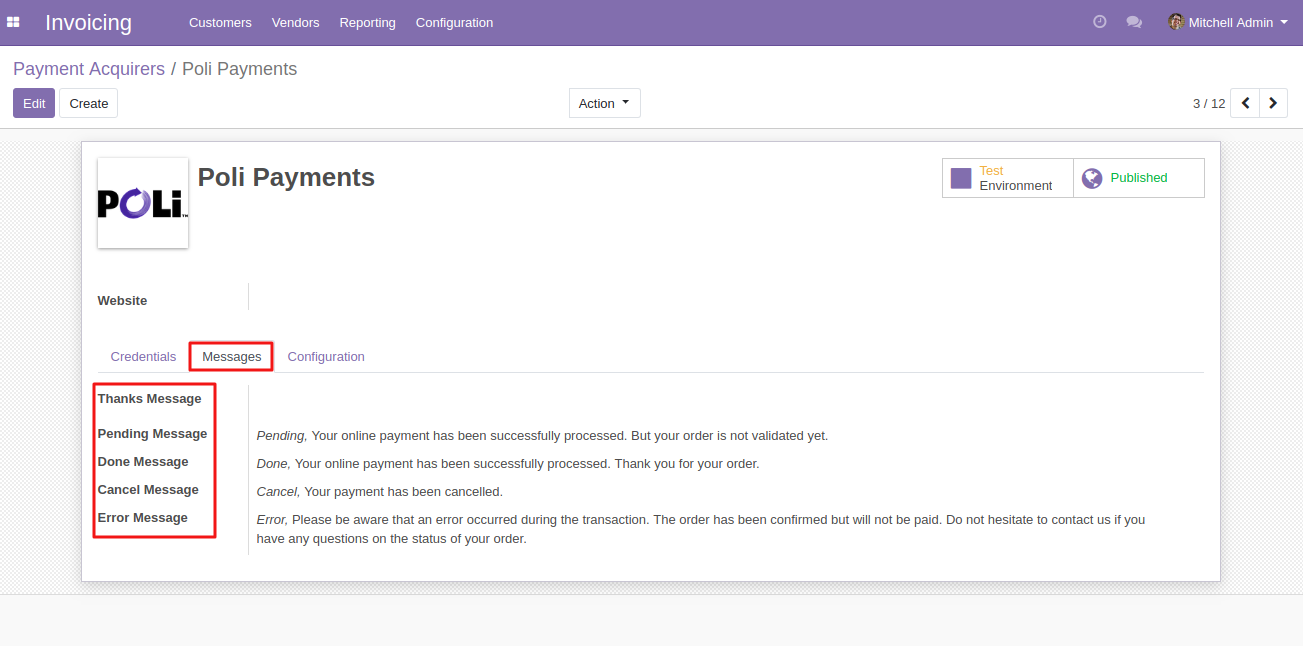Click Mitchell Admin avatar picture
The height and width of the screenshot is (646, 1303).
click(x=1176, y=22)
